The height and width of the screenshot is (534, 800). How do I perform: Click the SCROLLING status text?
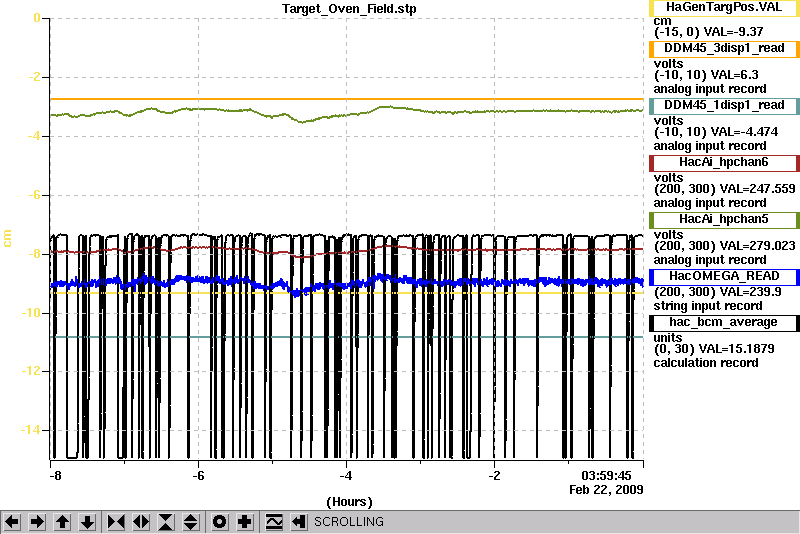(349, 522)
